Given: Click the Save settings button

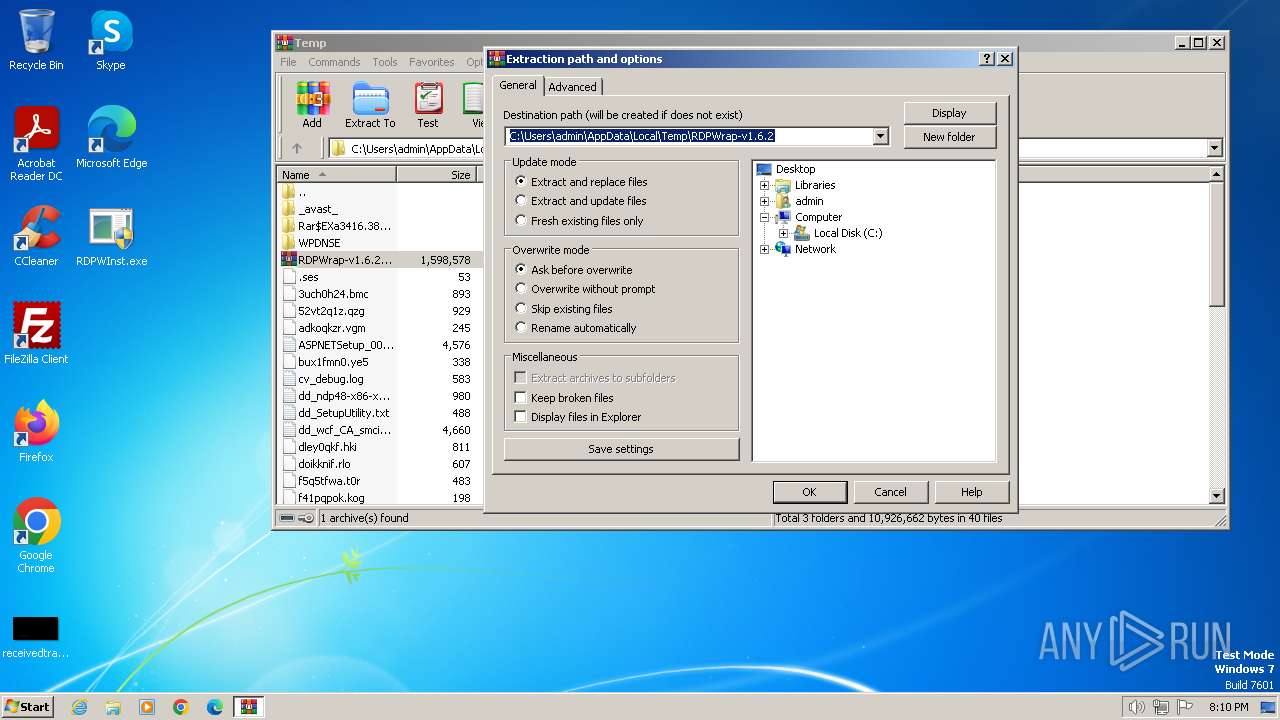Looking at the screenshot, I should [621, 449].
